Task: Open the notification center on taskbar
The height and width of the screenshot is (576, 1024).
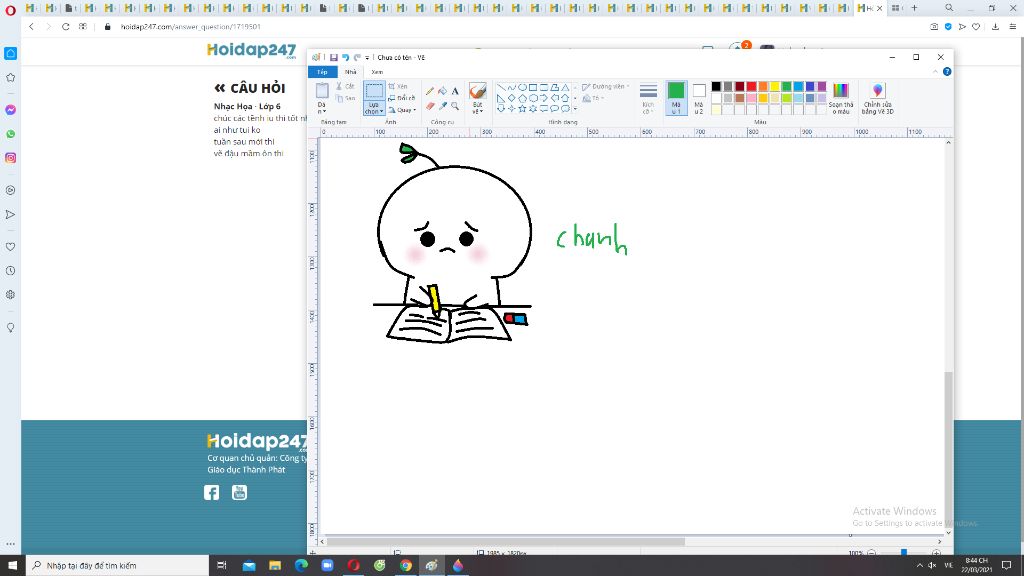Action: 1006,565
